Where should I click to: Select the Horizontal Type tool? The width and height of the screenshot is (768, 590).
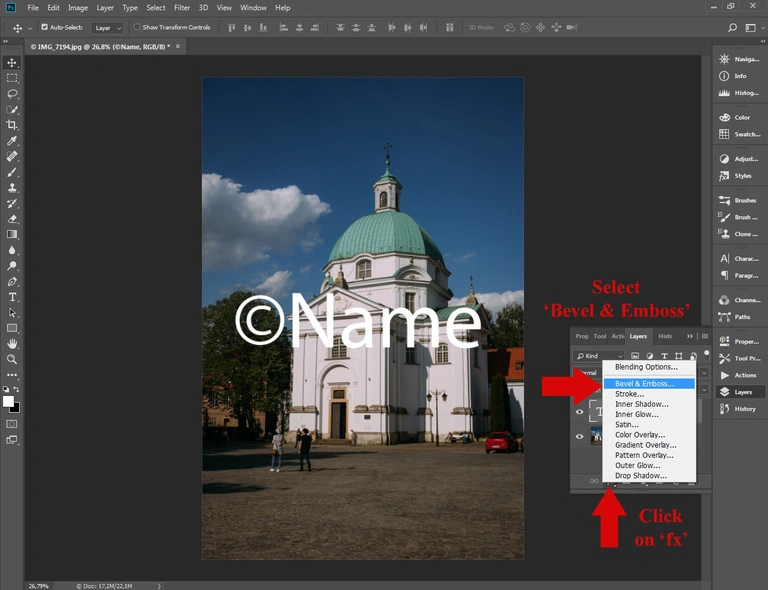(12, 297)
